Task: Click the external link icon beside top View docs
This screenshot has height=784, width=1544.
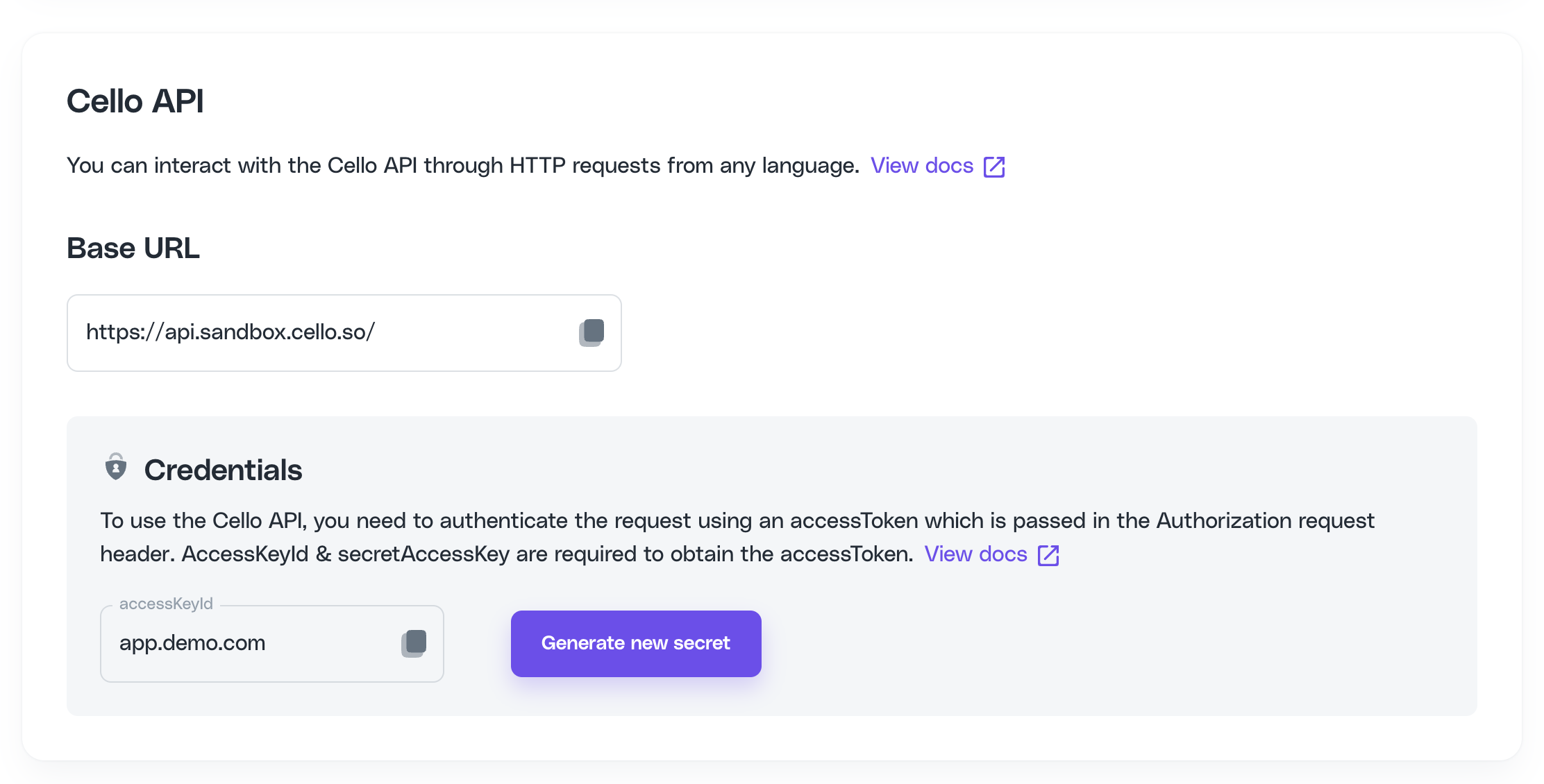Action: tap(994, 167)
